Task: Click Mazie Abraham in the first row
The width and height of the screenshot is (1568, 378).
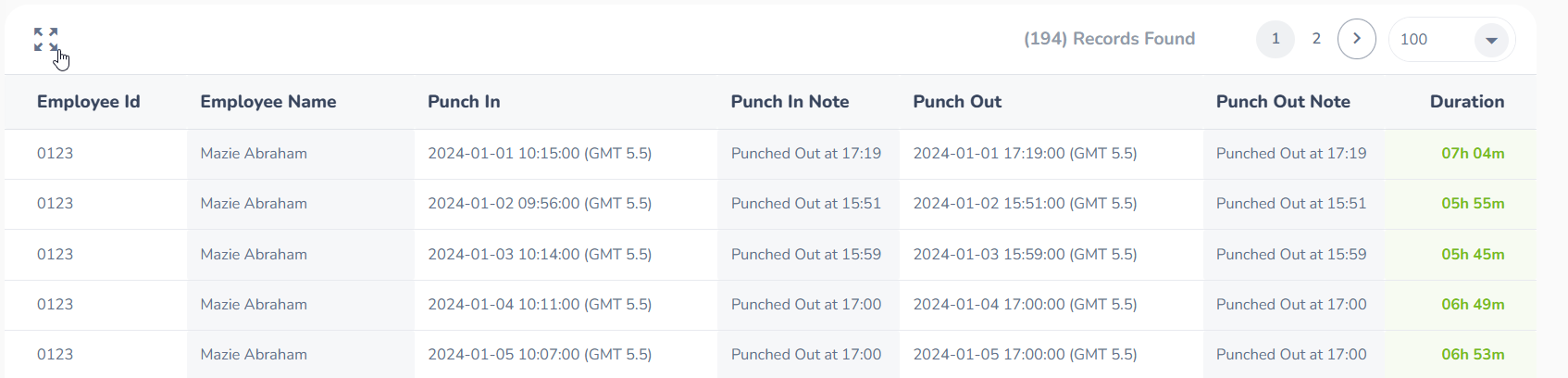Action: (254, 154)
